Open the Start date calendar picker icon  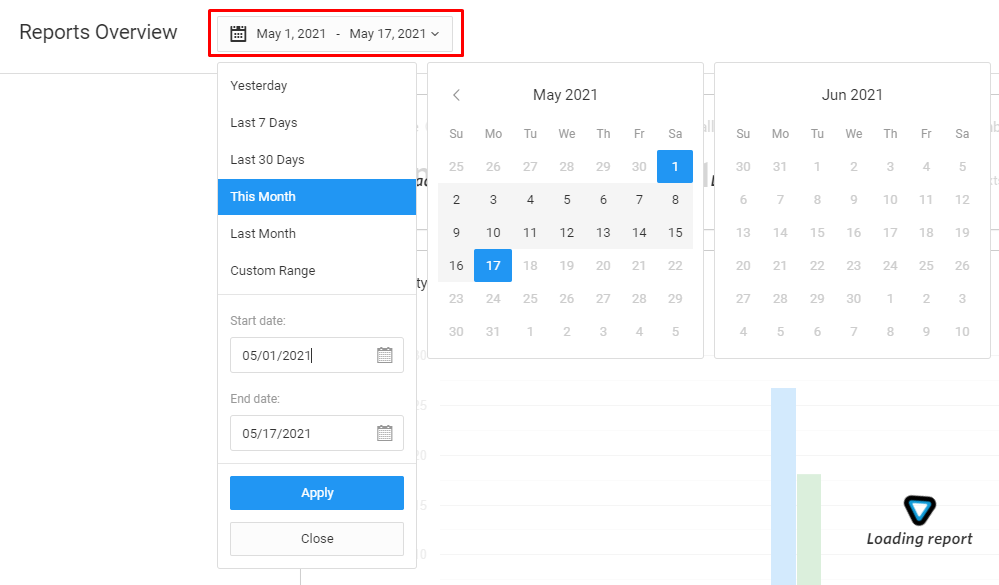[x=385, y=355]
